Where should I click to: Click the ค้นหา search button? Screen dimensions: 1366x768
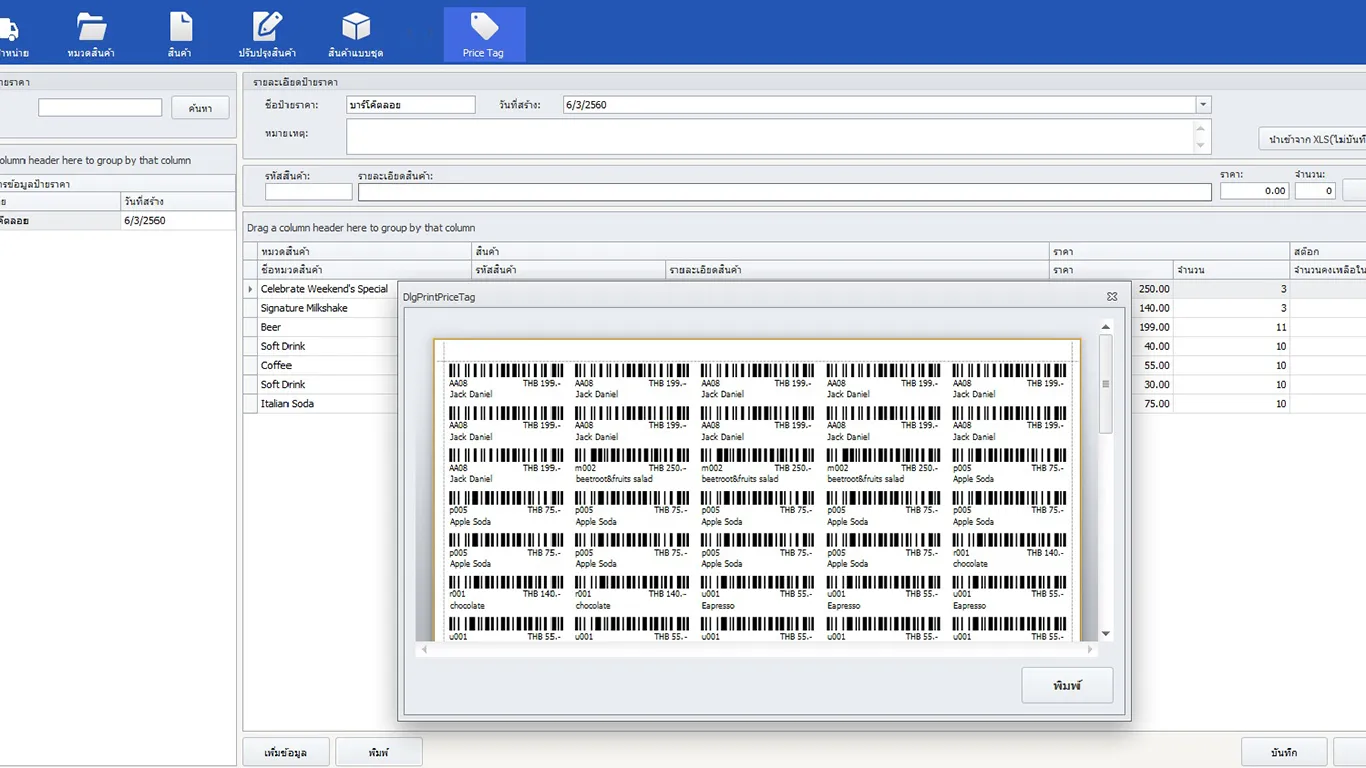coord(200,108)
